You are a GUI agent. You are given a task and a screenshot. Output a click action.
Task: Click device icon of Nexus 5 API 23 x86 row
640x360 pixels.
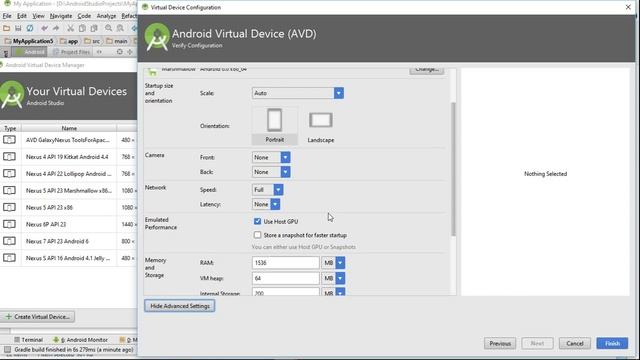click(x=9, y=207)
